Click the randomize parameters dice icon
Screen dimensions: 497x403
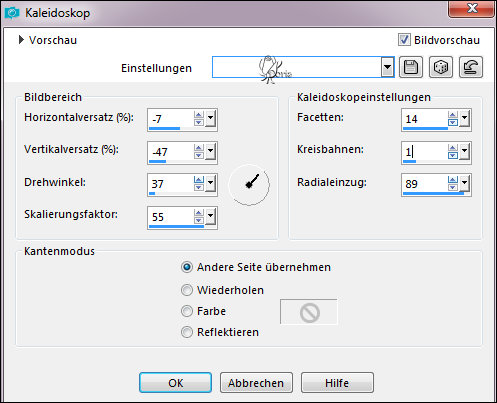441,67
